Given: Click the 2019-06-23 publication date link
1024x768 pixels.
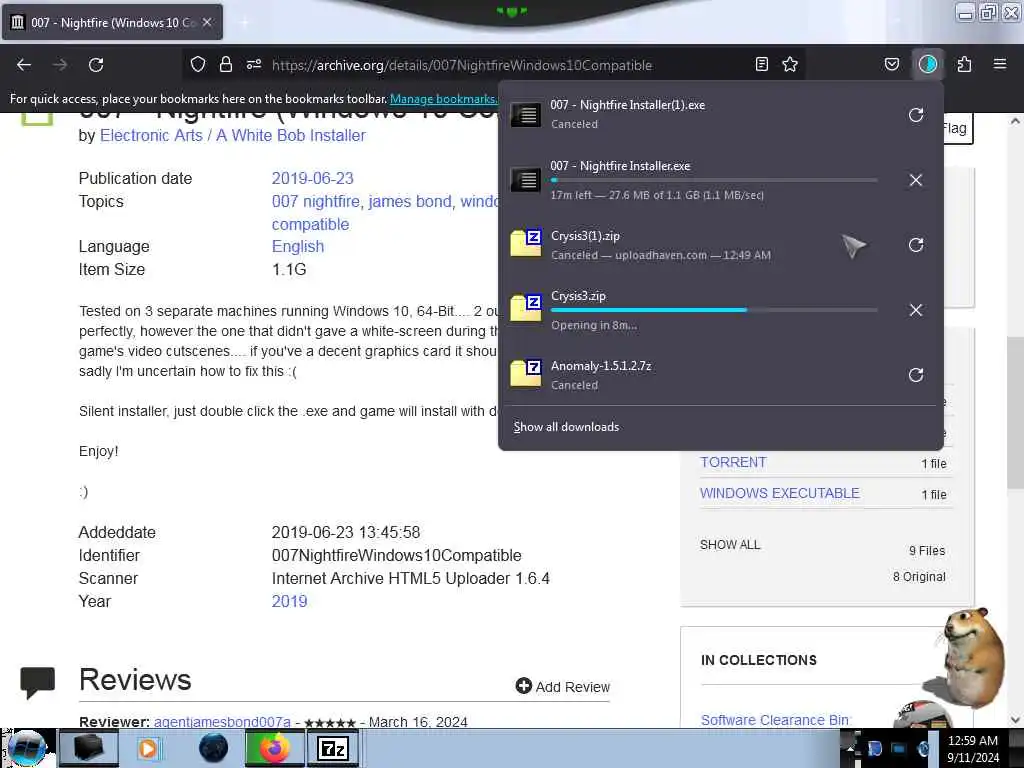Looking at the screenshot, I should tap(312, 178).
